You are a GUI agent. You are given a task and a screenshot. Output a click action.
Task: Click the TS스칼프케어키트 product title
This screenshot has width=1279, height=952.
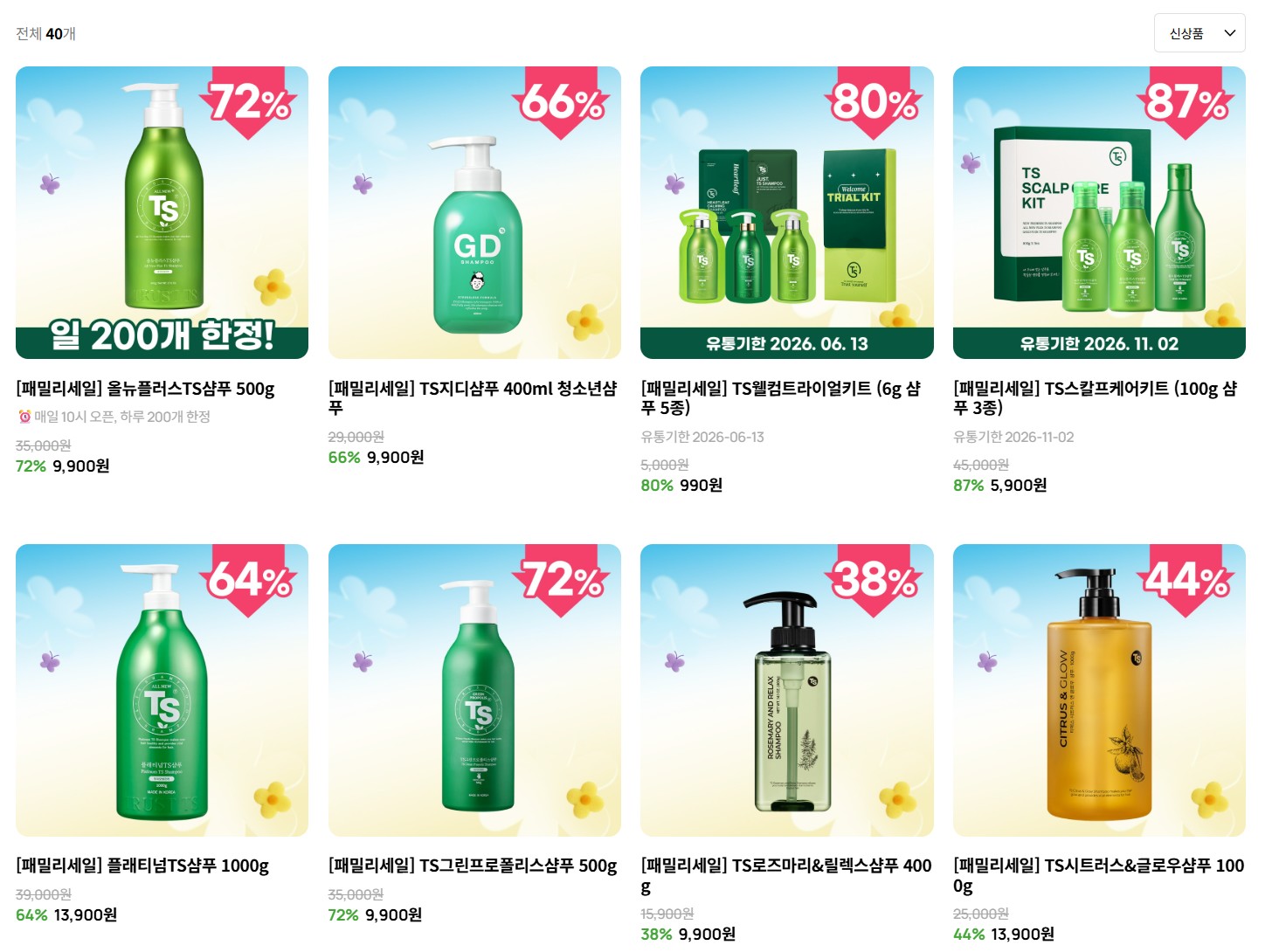pos(1095,397)
